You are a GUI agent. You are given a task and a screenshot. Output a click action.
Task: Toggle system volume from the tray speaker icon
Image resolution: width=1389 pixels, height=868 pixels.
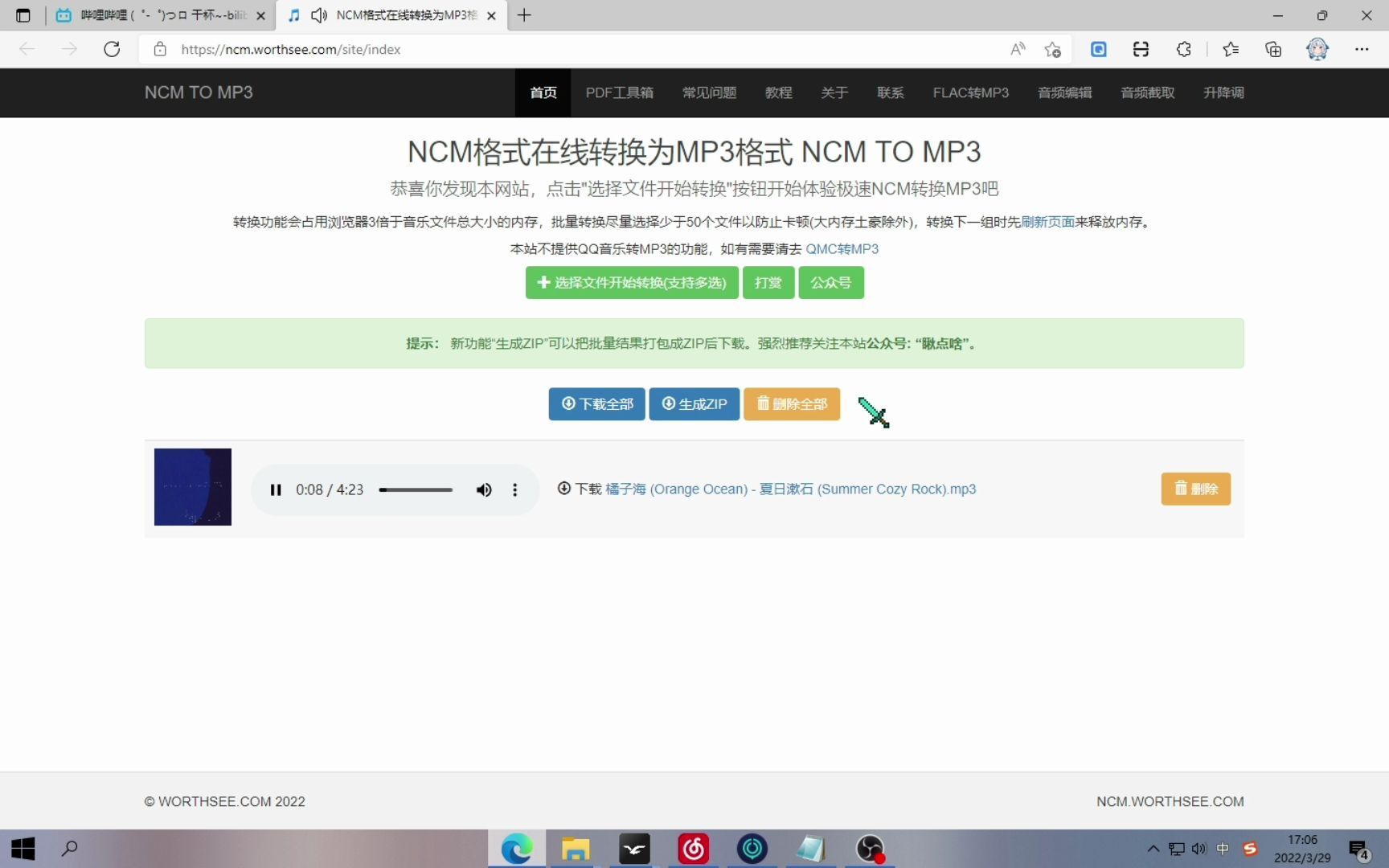(x=1199, y=849)
